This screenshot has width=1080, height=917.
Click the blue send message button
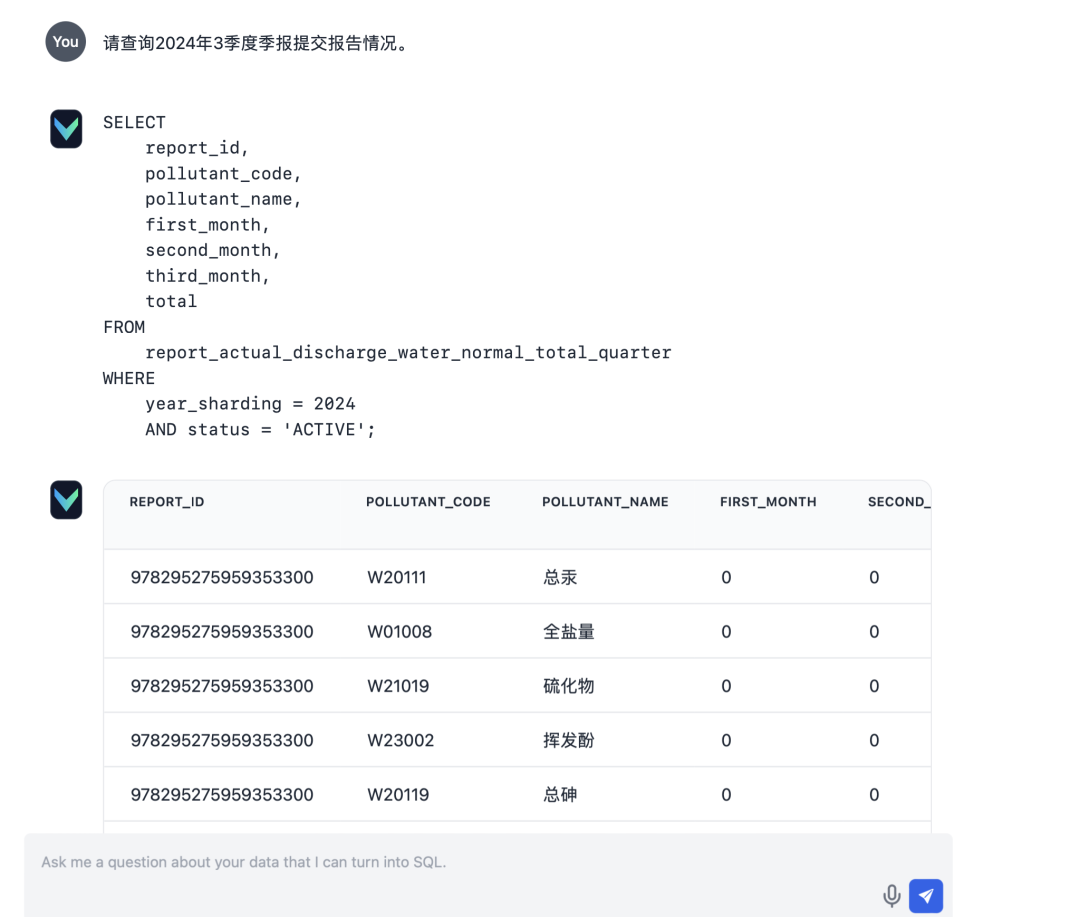926,896
